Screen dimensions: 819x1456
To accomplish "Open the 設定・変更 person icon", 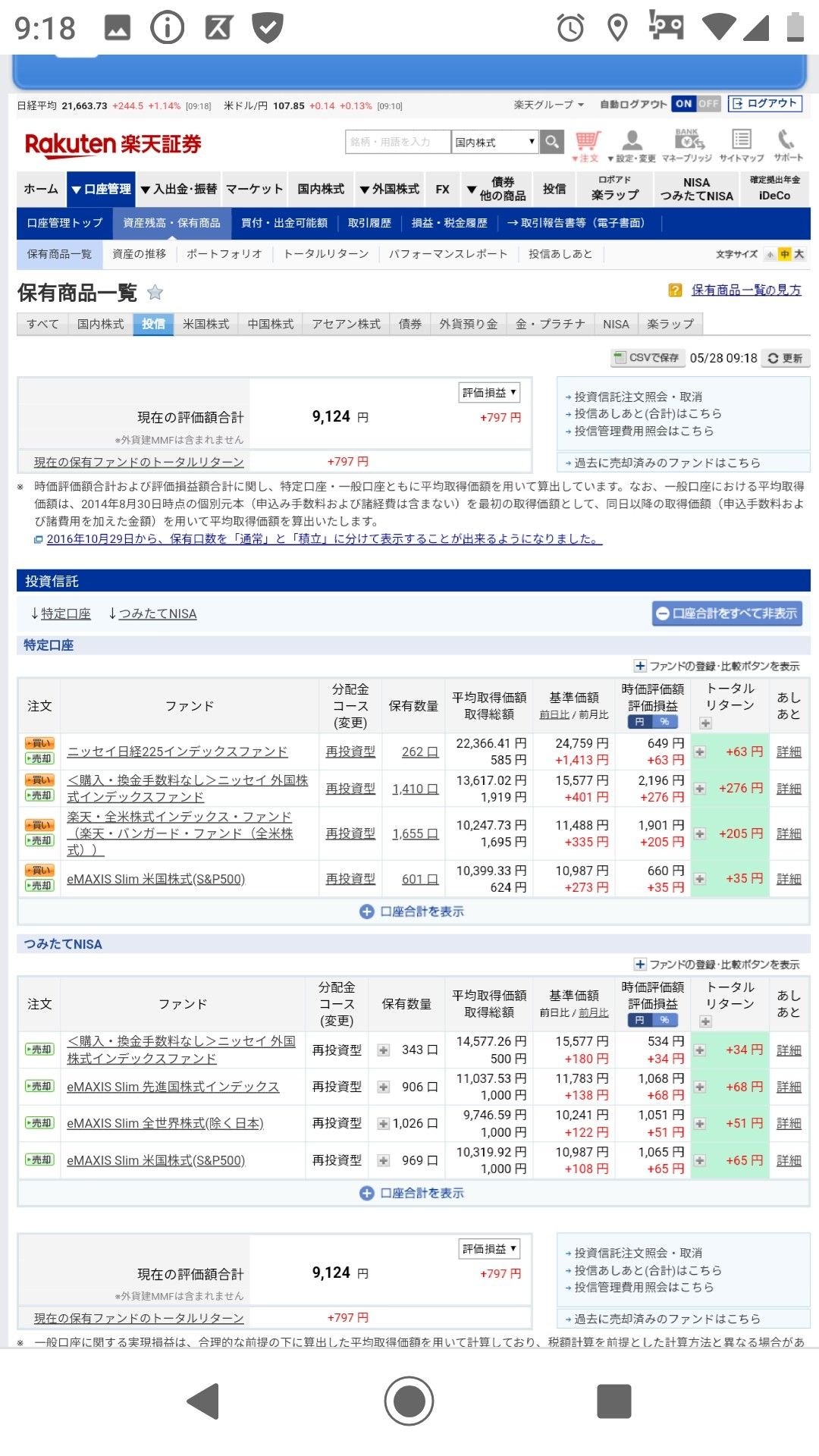I will (x=631, y=146).
